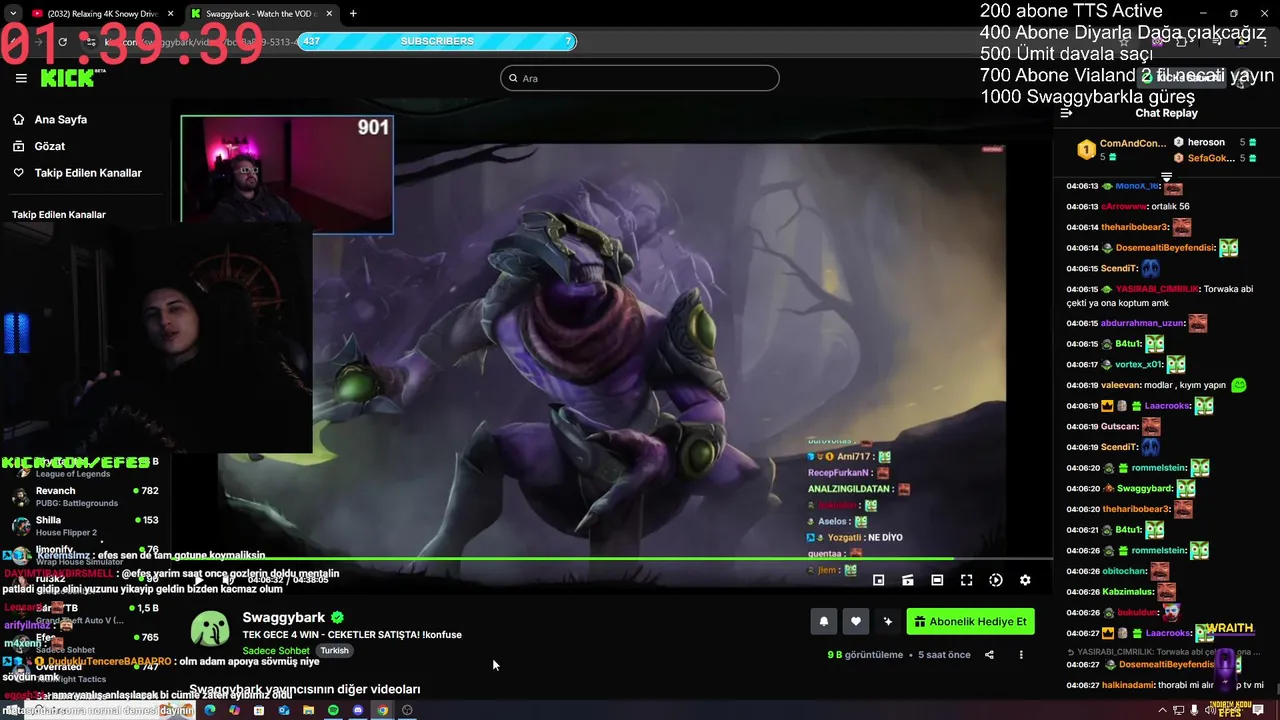Open a new browser tab
This screenshot has height=720, width=1280.
(x=353, y=14)
